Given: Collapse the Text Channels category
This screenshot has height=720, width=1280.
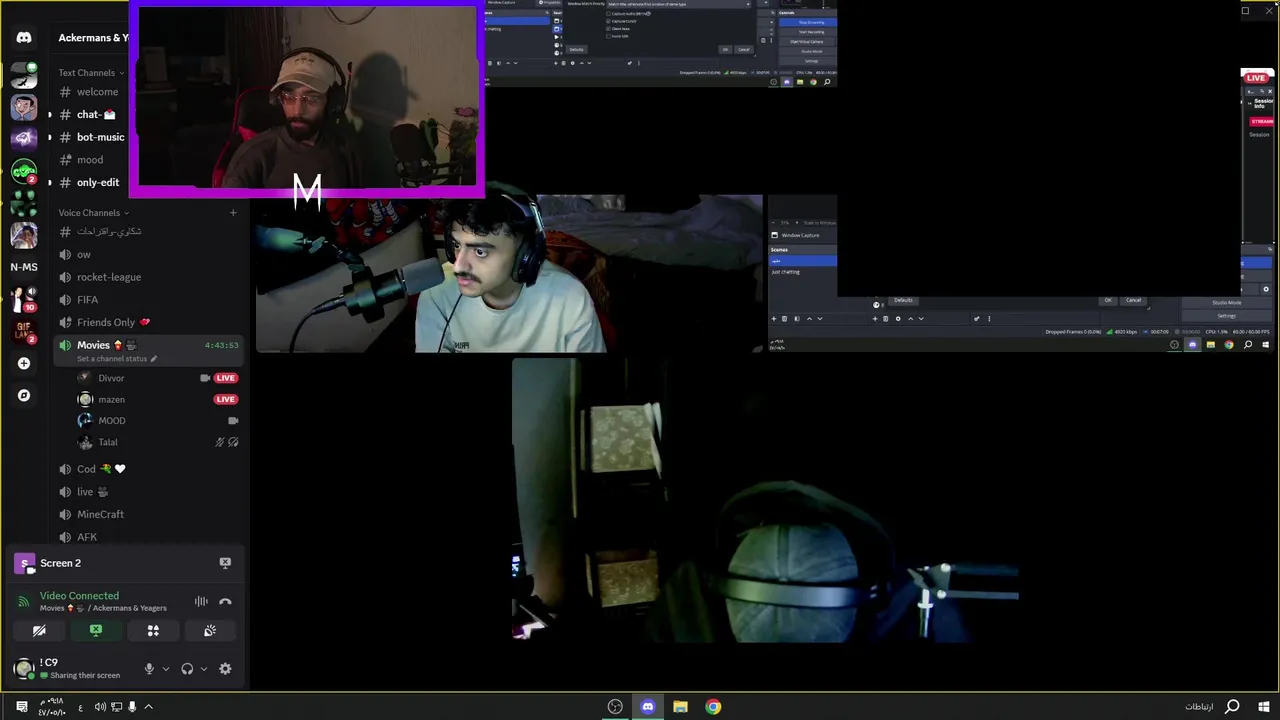Looking at the screenshot, I should [91, 73].
